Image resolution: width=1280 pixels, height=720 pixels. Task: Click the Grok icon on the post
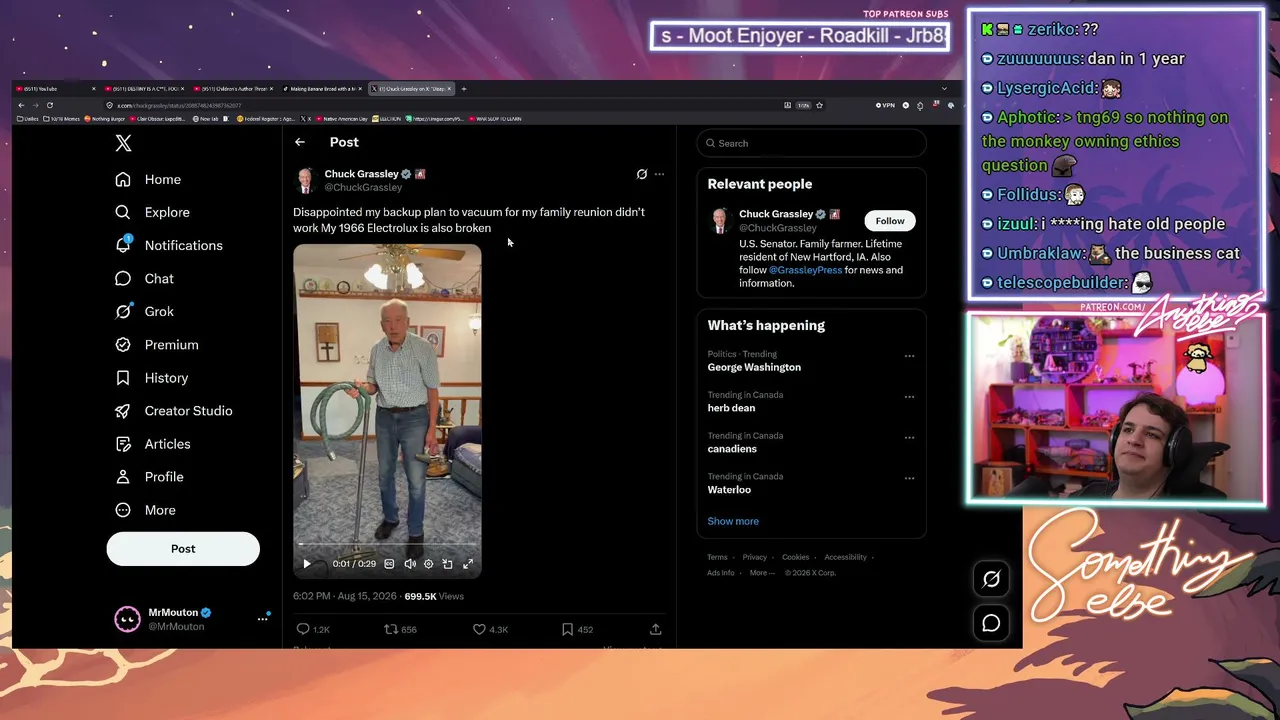click(642, 174)
